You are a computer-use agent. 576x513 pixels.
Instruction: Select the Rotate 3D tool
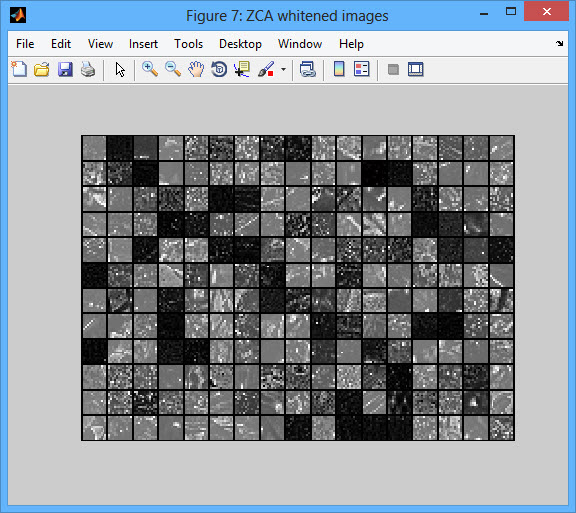(x=219, y=69)
